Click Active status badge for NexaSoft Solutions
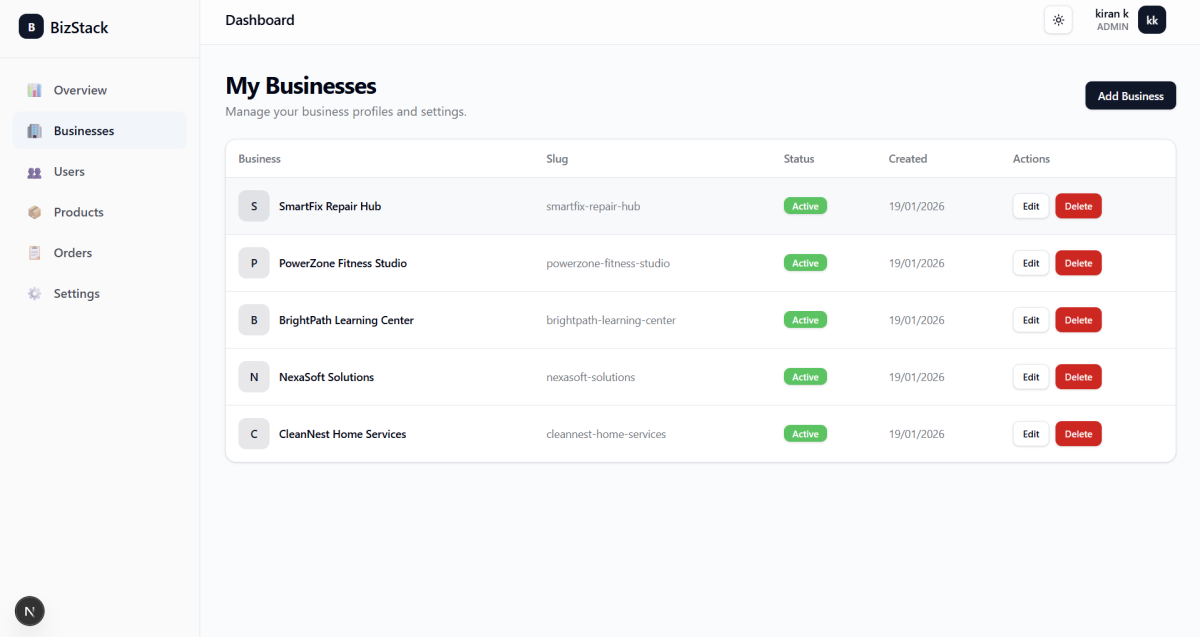 [805, 377]
